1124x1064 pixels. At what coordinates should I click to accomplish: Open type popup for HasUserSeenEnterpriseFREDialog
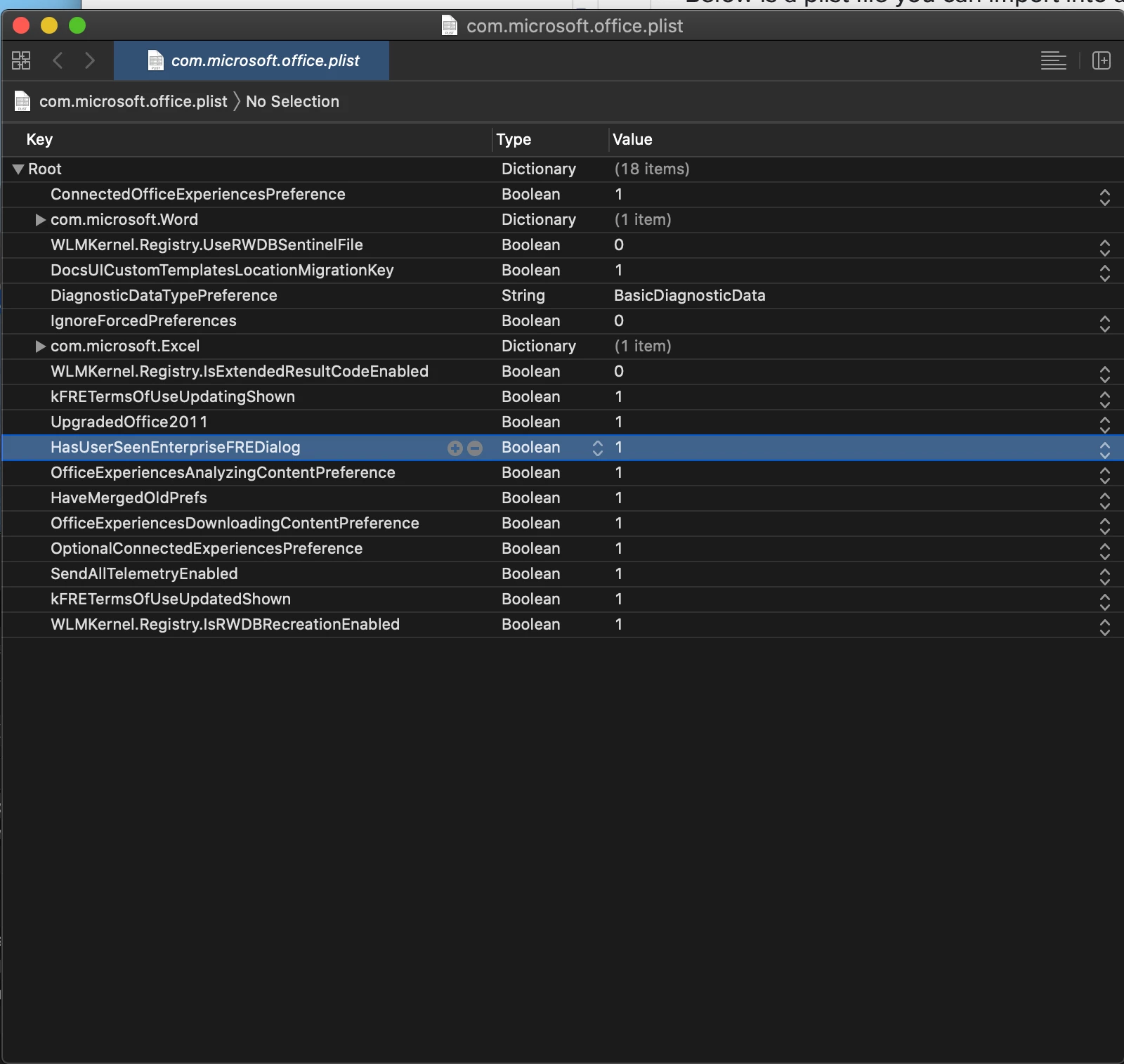pos(598,448)
